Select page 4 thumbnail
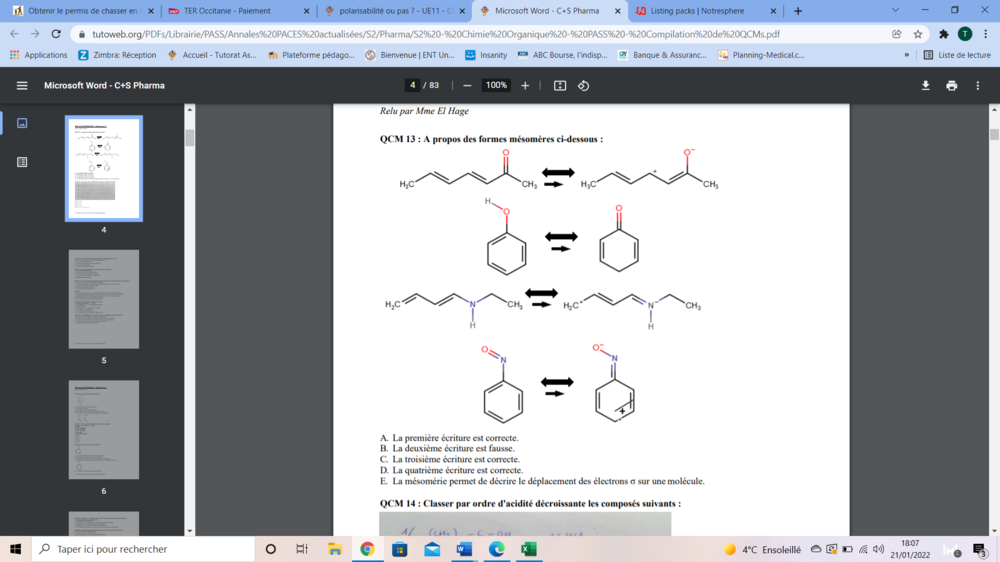The width and height of the screenshot is (1000, 562). (104, 168)
